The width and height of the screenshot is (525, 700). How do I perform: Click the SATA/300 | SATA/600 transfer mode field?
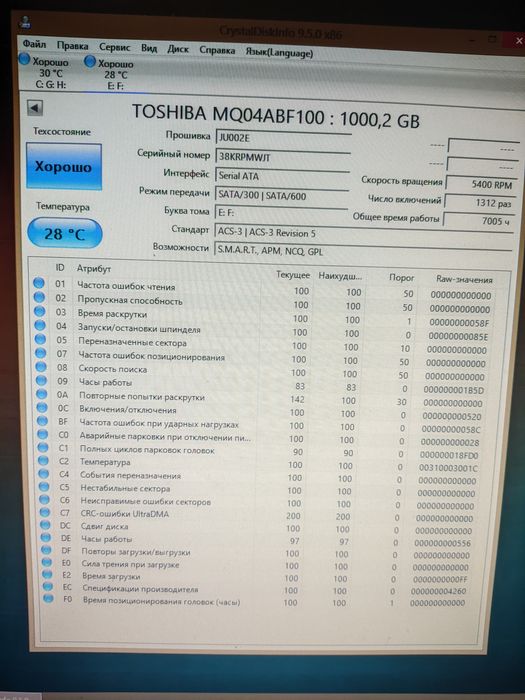[x=281, y=196]
